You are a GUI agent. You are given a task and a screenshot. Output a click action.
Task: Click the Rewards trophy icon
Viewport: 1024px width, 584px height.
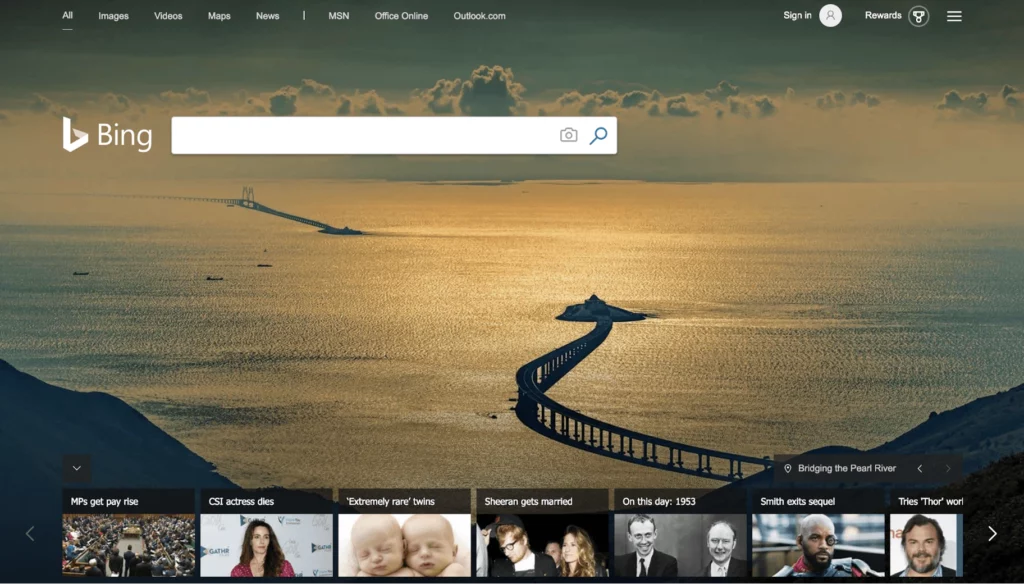coord(918,16)
